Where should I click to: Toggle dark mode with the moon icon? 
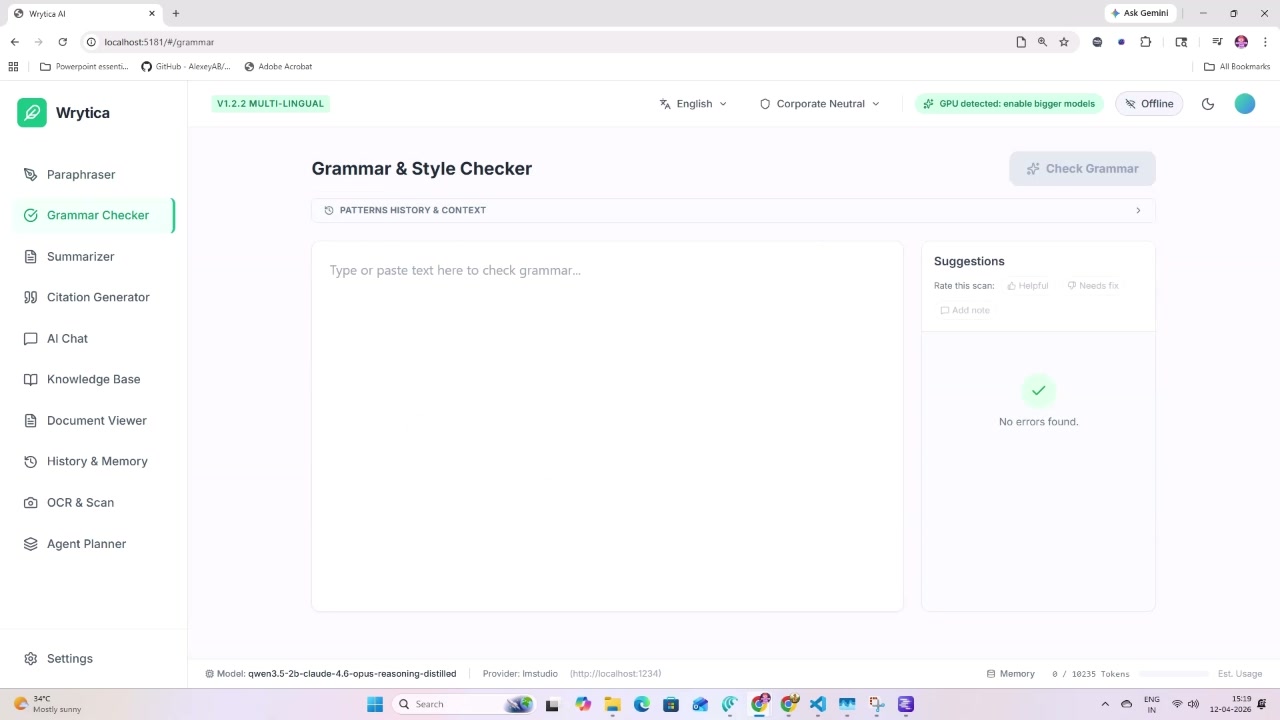pos(1208,103)
